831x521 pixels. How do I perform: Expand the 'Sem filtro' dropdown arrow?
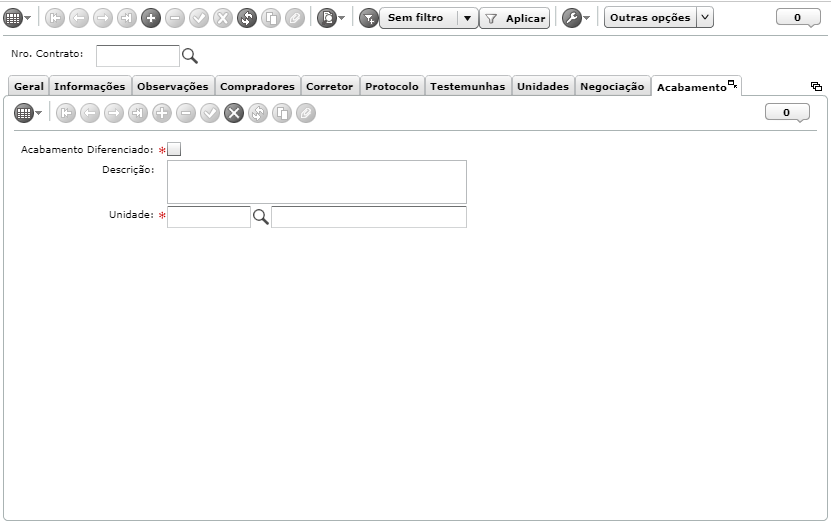click(x=467, y=18)
